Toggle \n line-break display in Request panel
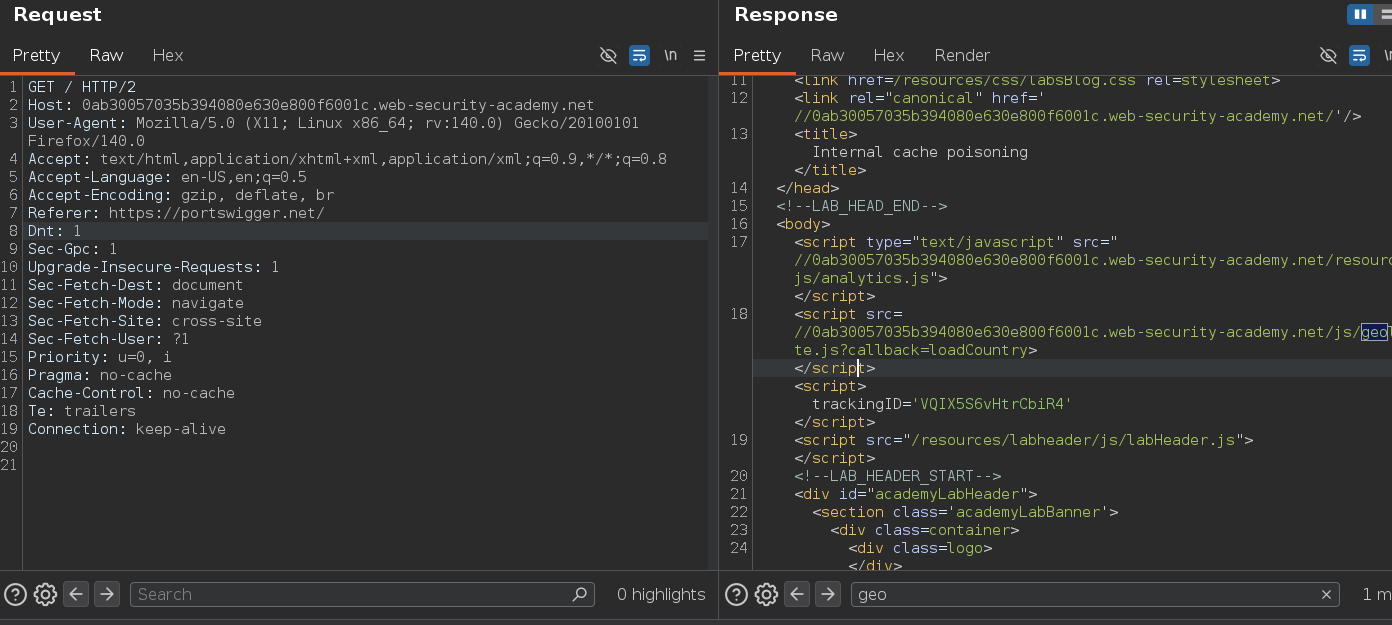The image size is (1392, 625). click(x=670, y=56)
